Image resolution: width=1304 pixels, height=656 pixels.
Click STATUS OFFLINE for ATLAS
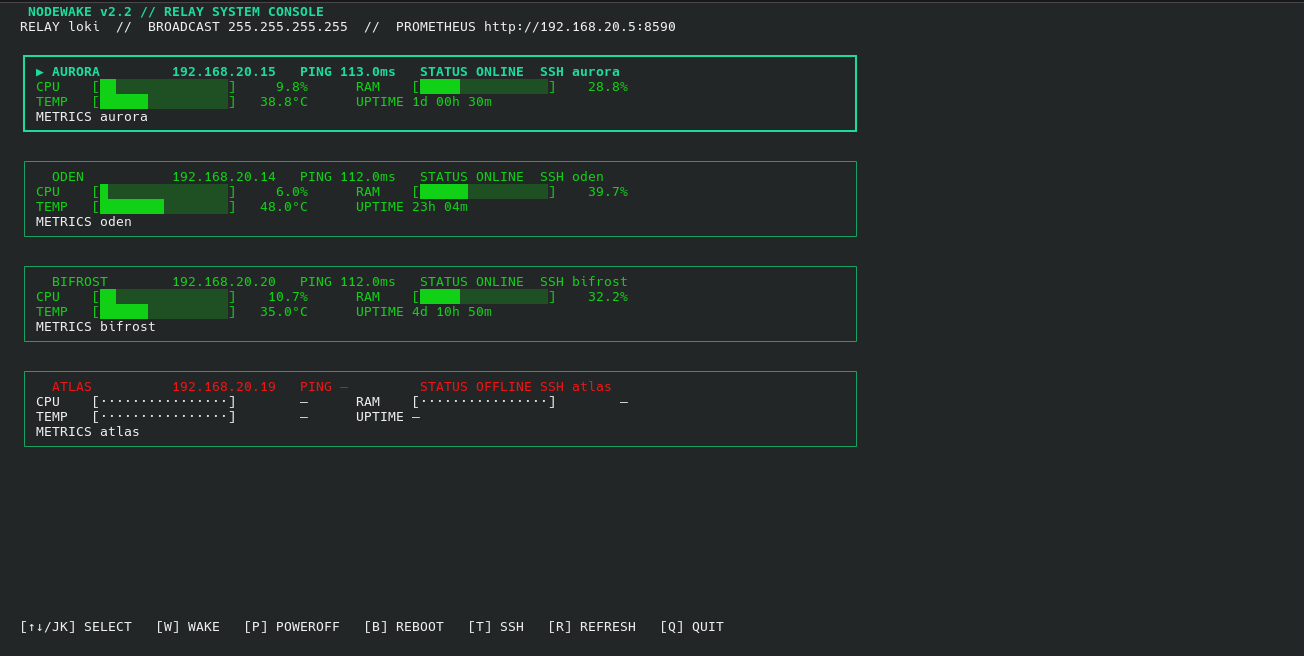tap(476, 387)
